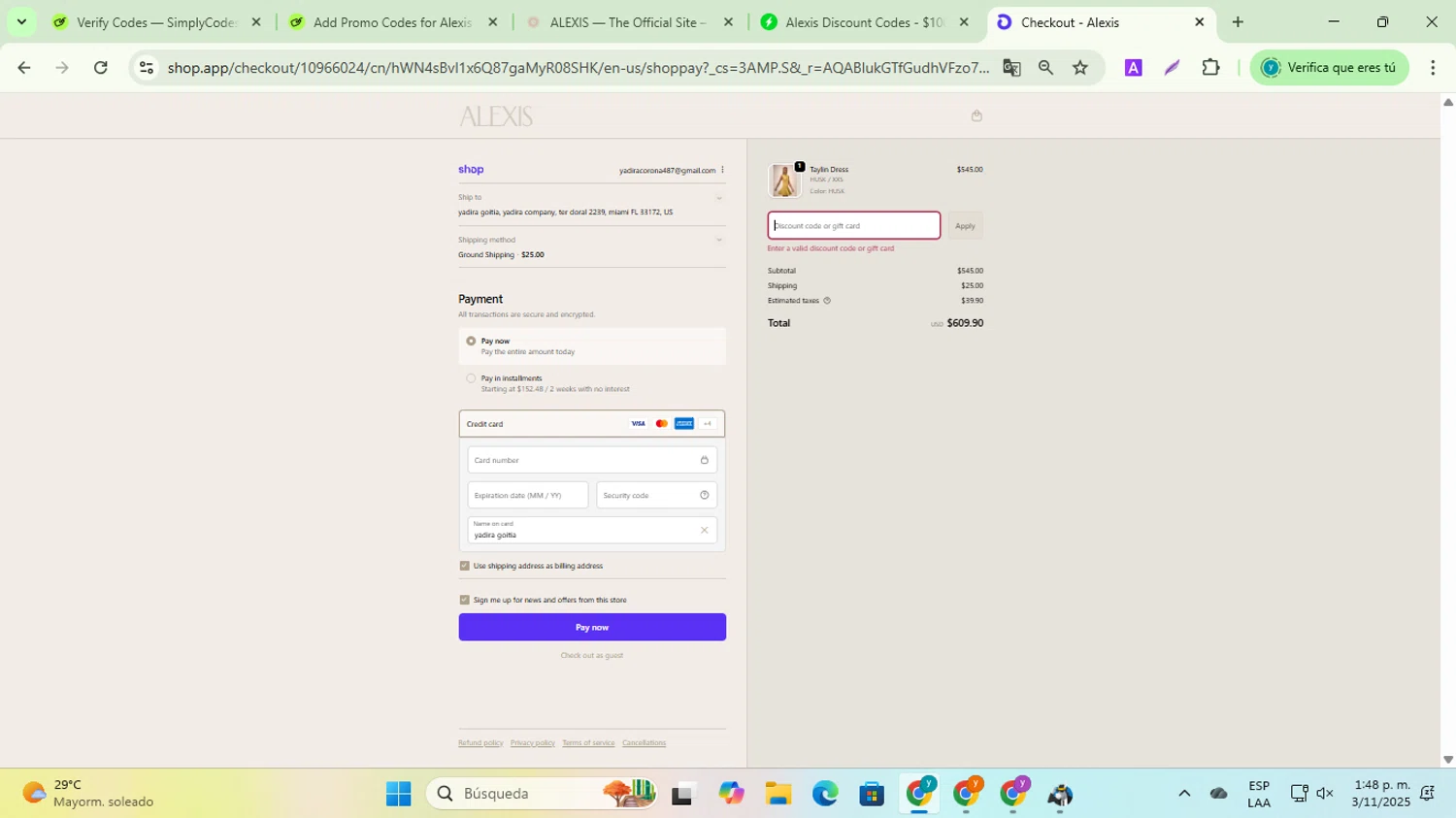Close the Checkout - Alexis tab
1456x818 pixels.
point(1199,21)
